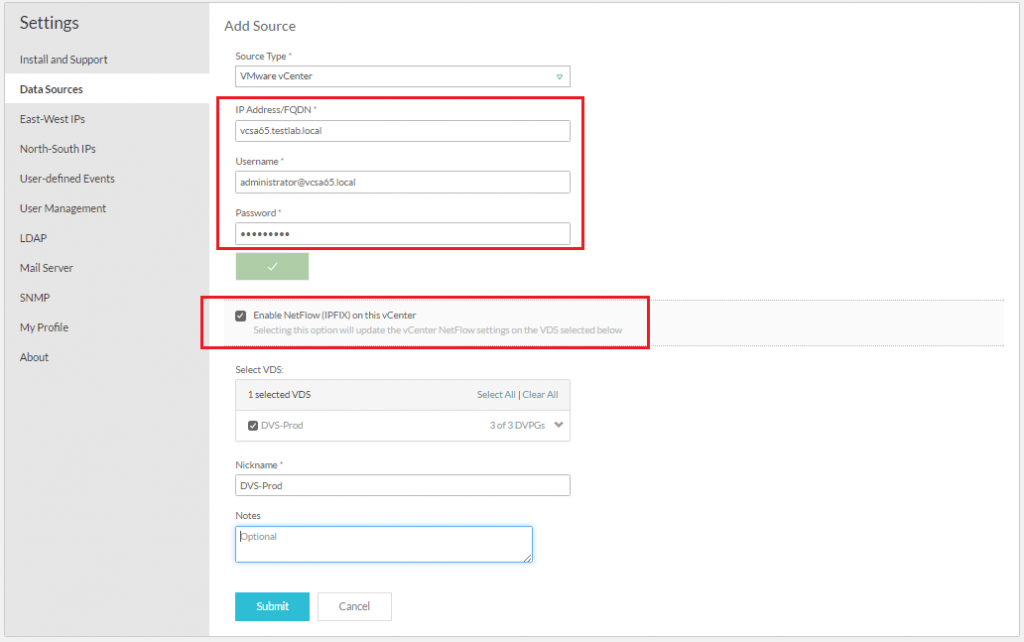1024x642 pixels.
Task: Click the Nickname text field
Action: tap(402, 485)
